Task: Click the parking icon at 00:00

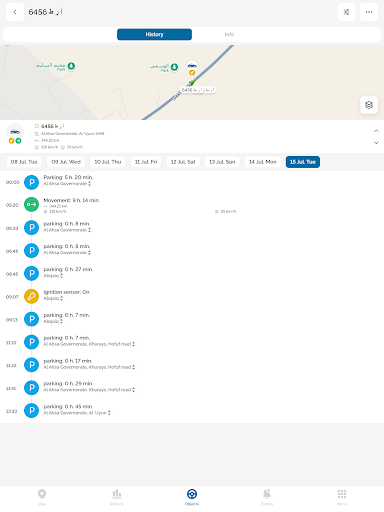Action: point(32,182)
